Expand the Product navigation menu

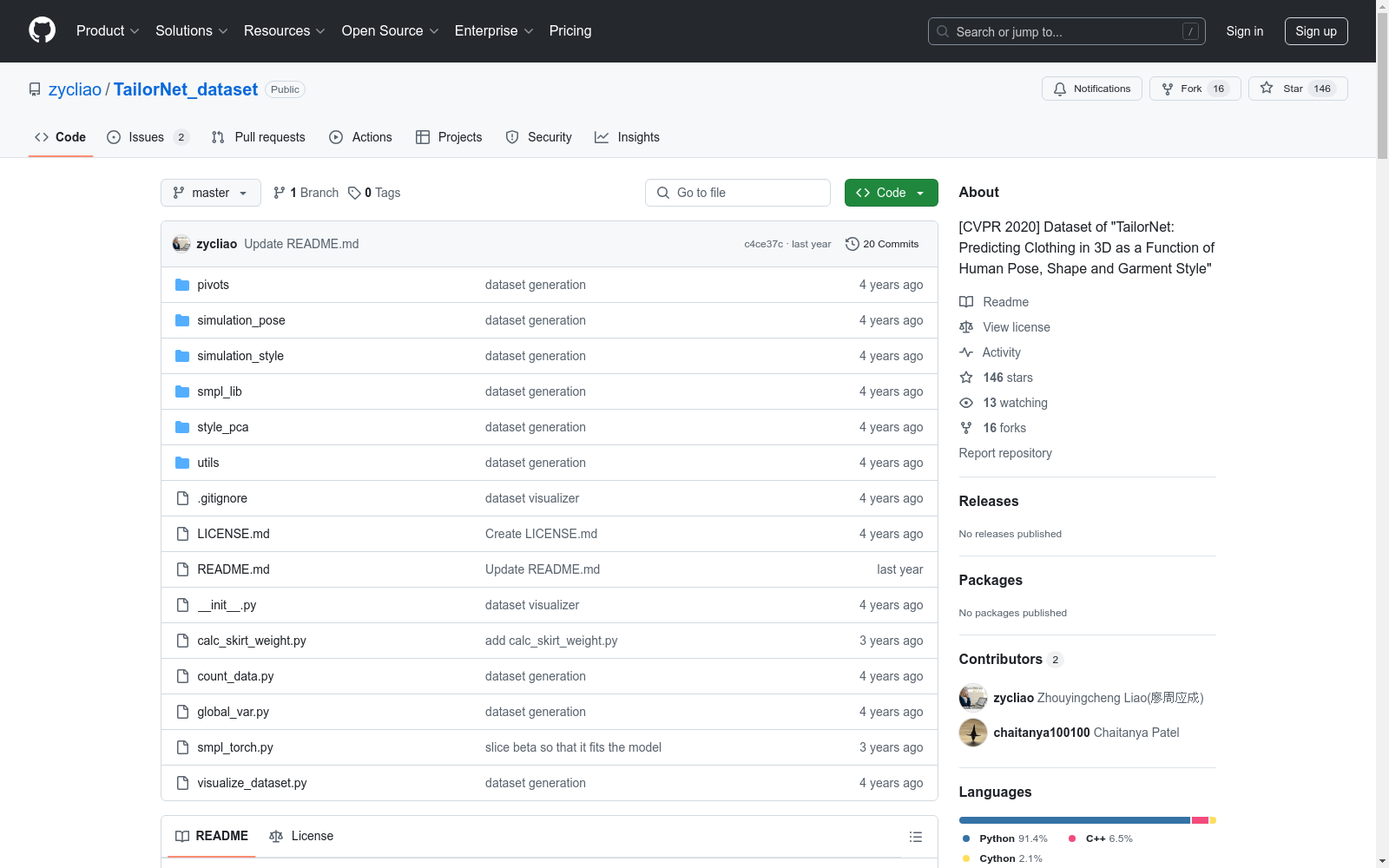click(108, 31)
